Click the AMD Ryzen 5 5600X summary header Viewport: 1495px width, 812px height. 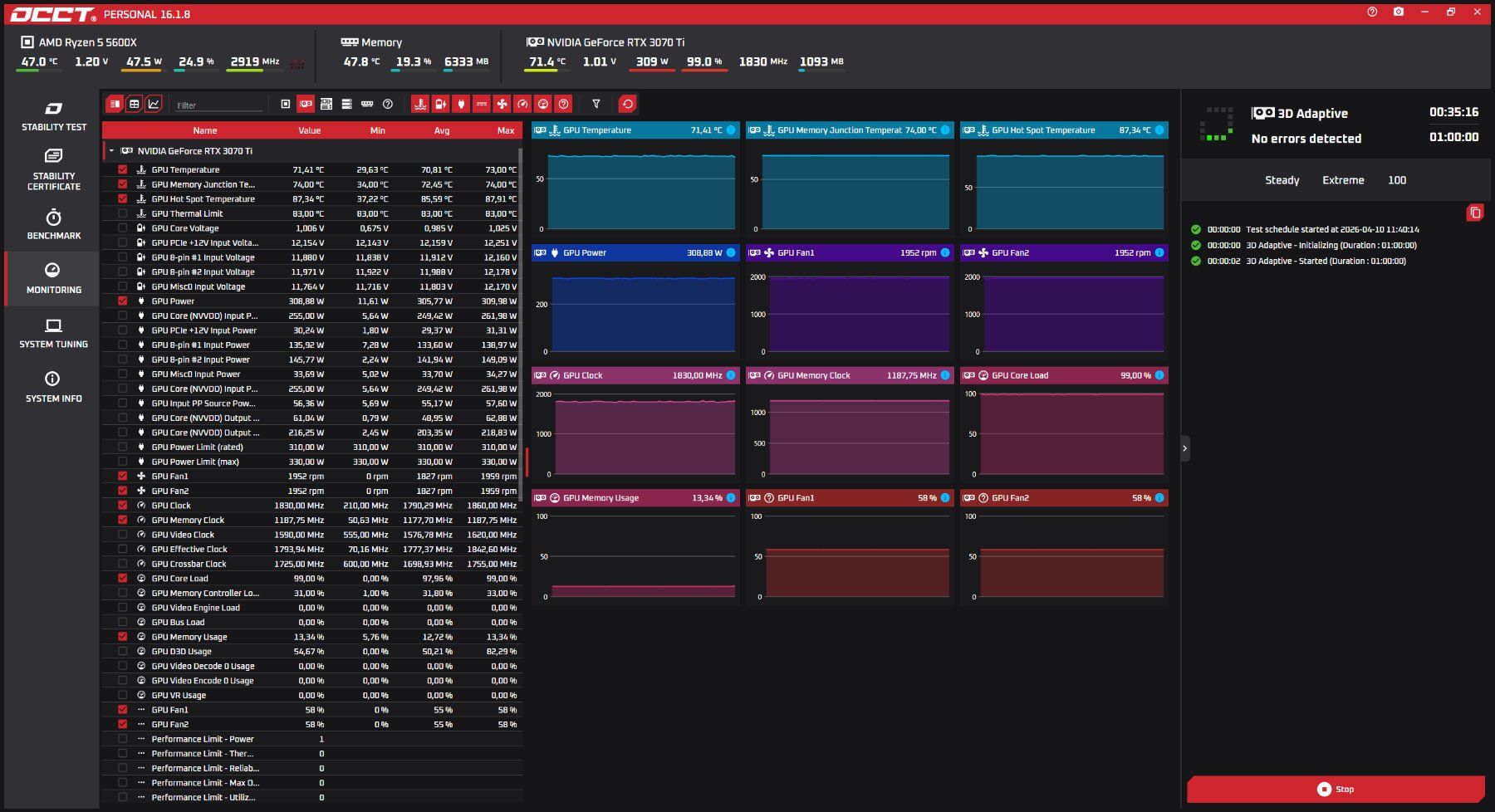[79, 42]
